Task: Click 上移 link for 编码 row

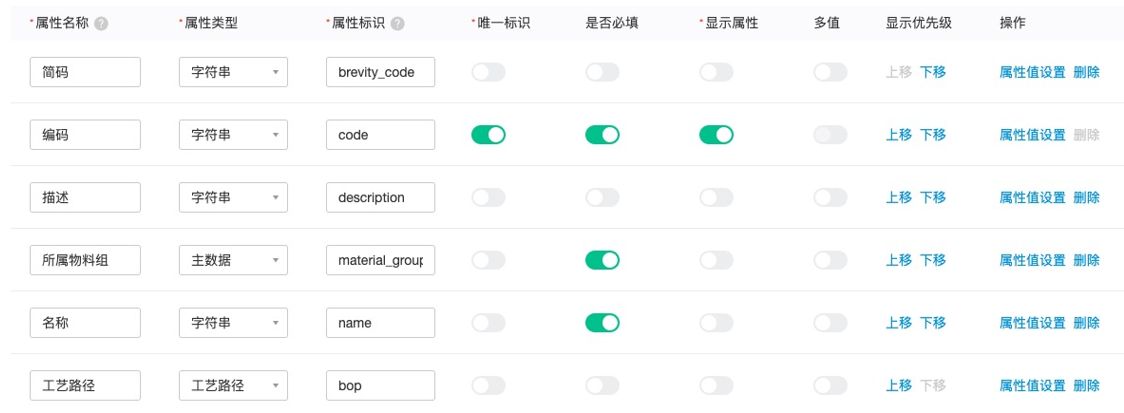Action: 899,135
